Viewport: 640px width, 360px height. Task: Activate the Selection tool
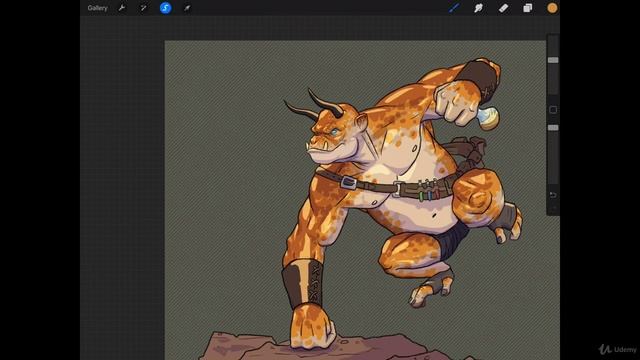165,8
